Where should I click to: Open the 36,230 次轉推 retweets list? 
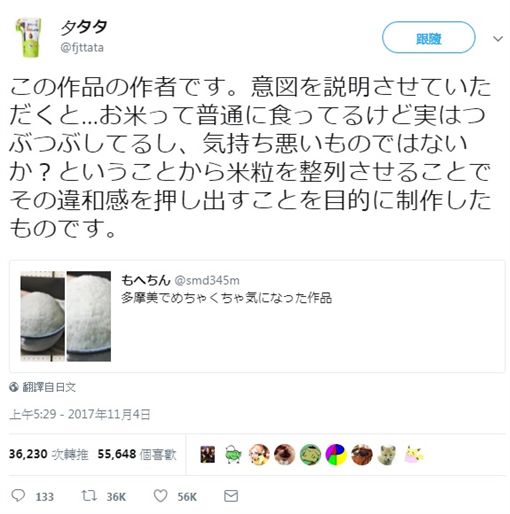pyautogui.click(x=49, y=454)
